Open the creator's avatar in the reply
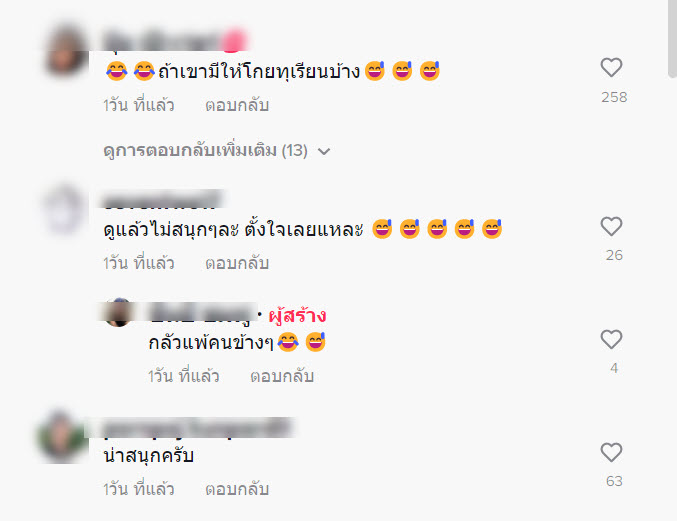The image size is (677, 521). pos(118,312)
